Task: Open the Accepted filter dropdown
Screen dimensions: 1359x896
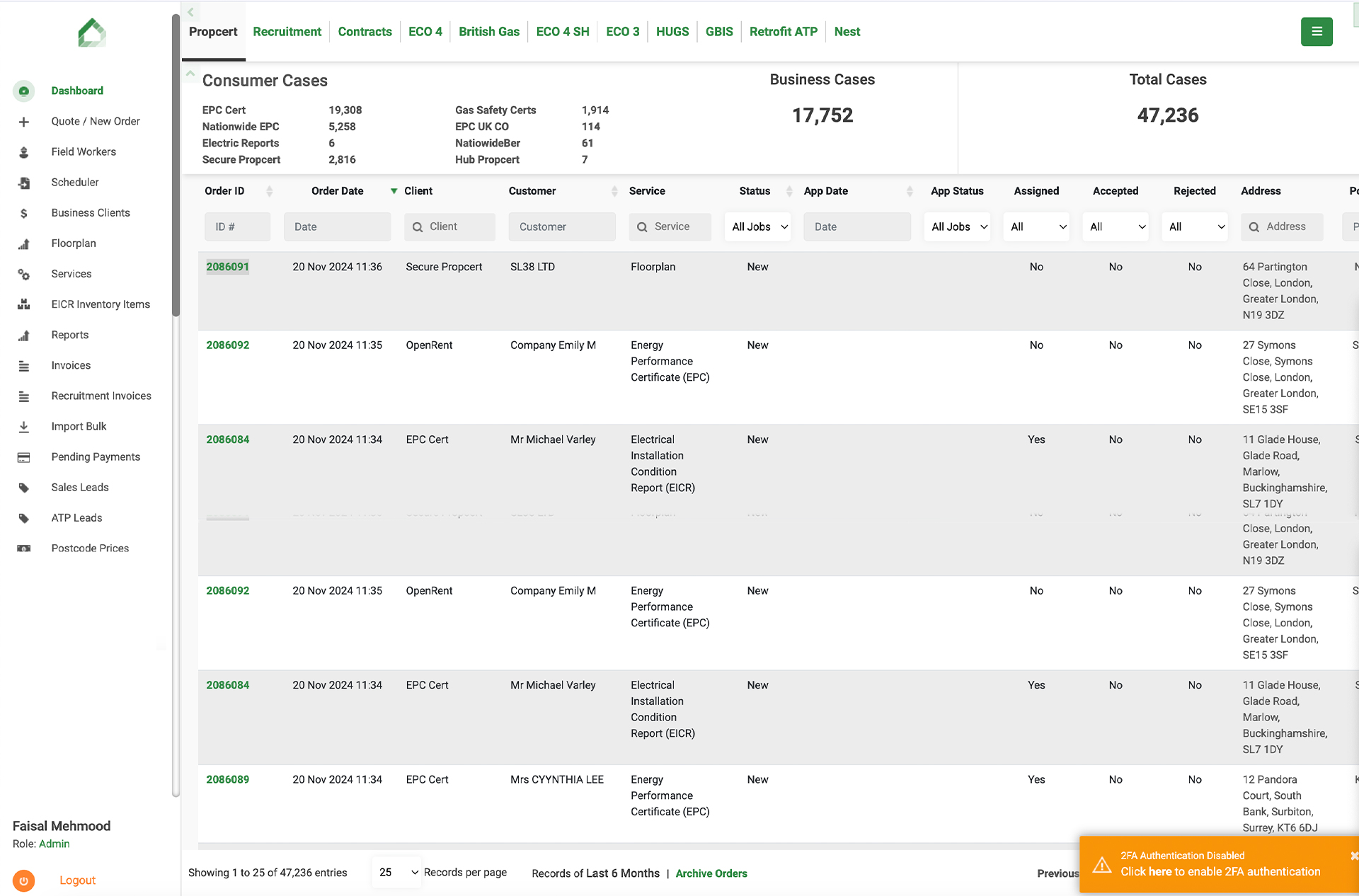Action: tap(1116, 227)
